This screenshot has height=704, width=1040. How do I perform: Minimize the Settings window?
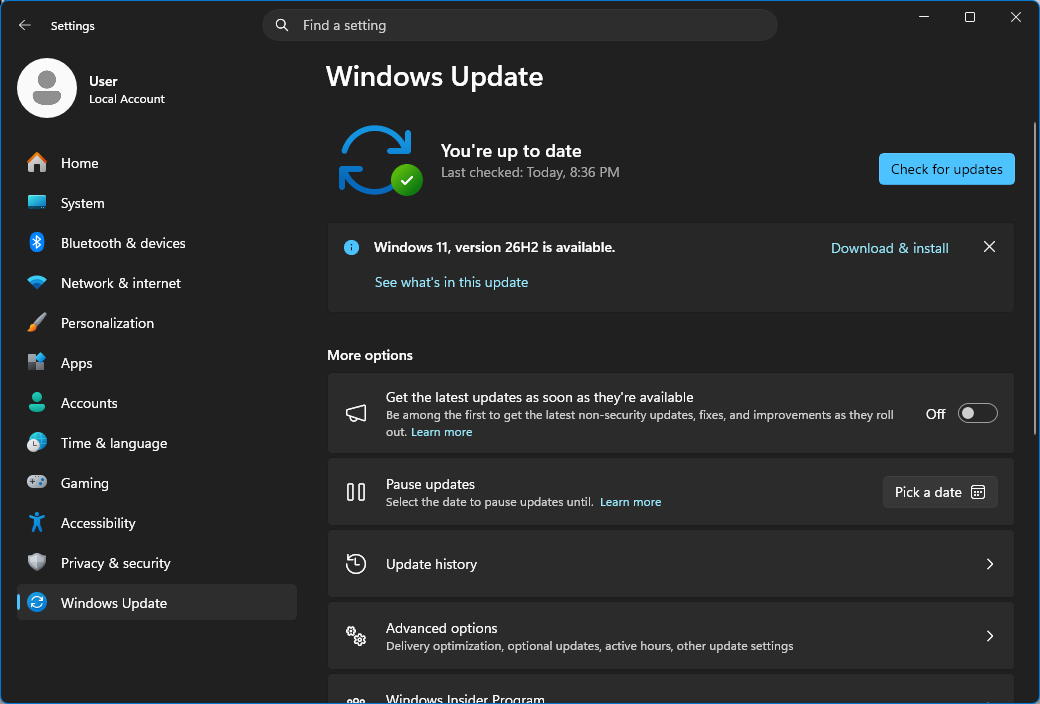coord(924,17)
